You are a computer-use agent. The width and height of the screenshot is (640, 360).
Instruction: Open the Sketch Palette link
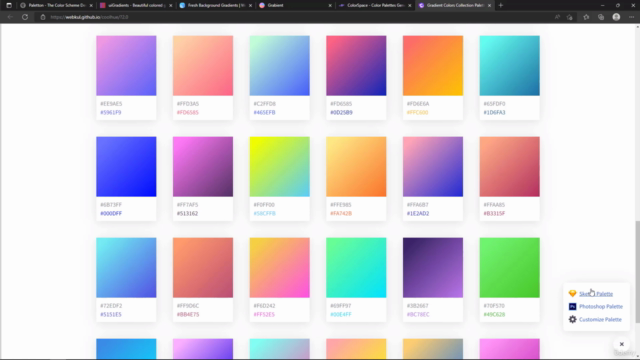(596, 293)
